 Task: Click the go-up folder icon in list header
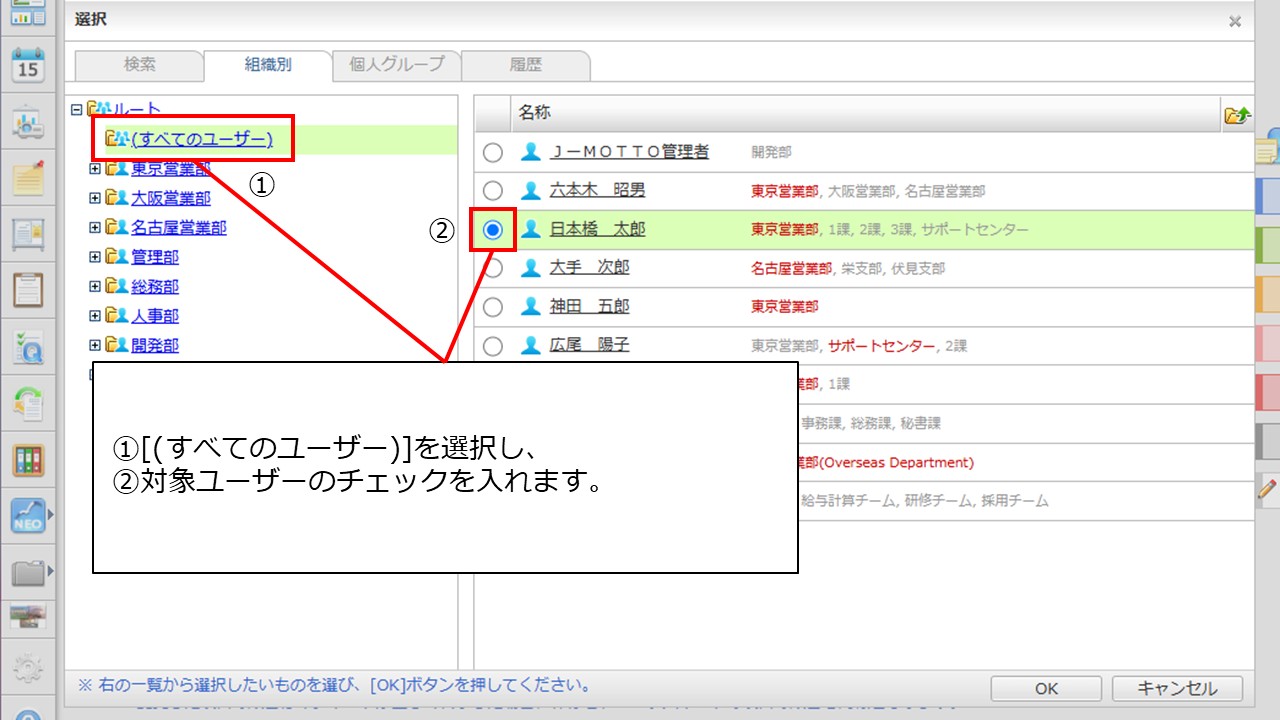[x=1236, y=115]
